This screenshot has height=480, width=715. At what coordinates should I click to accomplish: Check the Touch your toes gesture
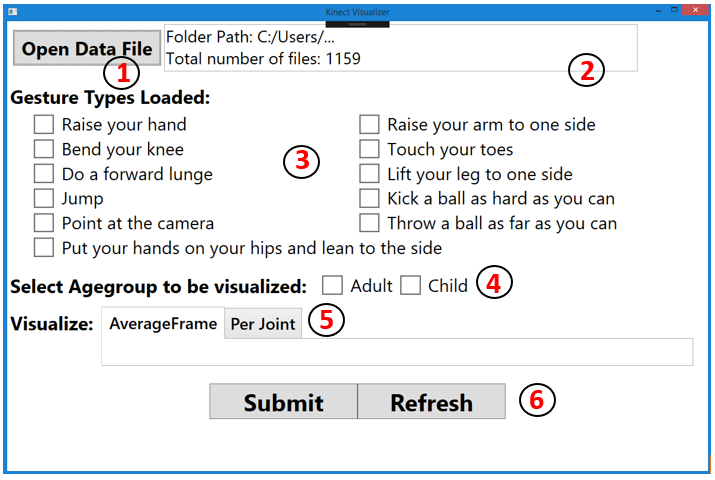pos(370,149)
